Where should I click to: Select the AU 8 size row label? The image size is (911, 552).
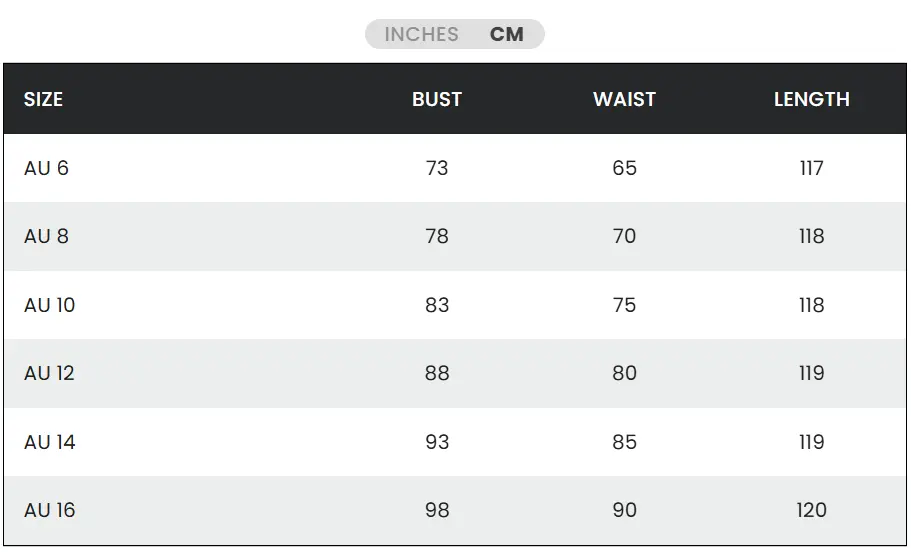tap(46, 236)
